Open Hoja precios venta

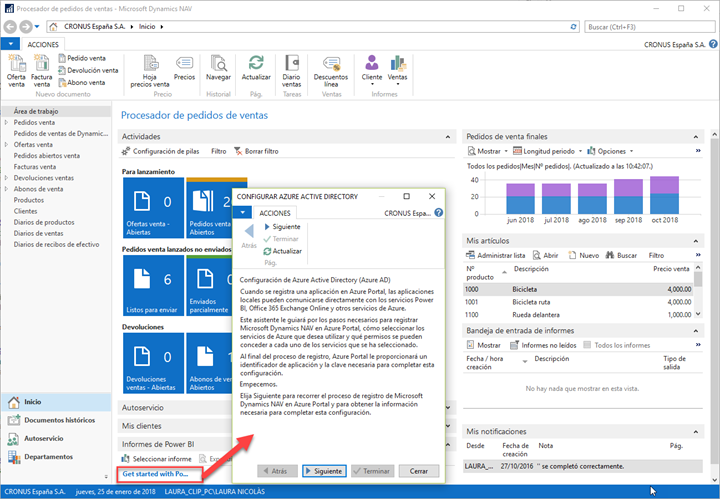pyautogui.click(x=150, y=70)
